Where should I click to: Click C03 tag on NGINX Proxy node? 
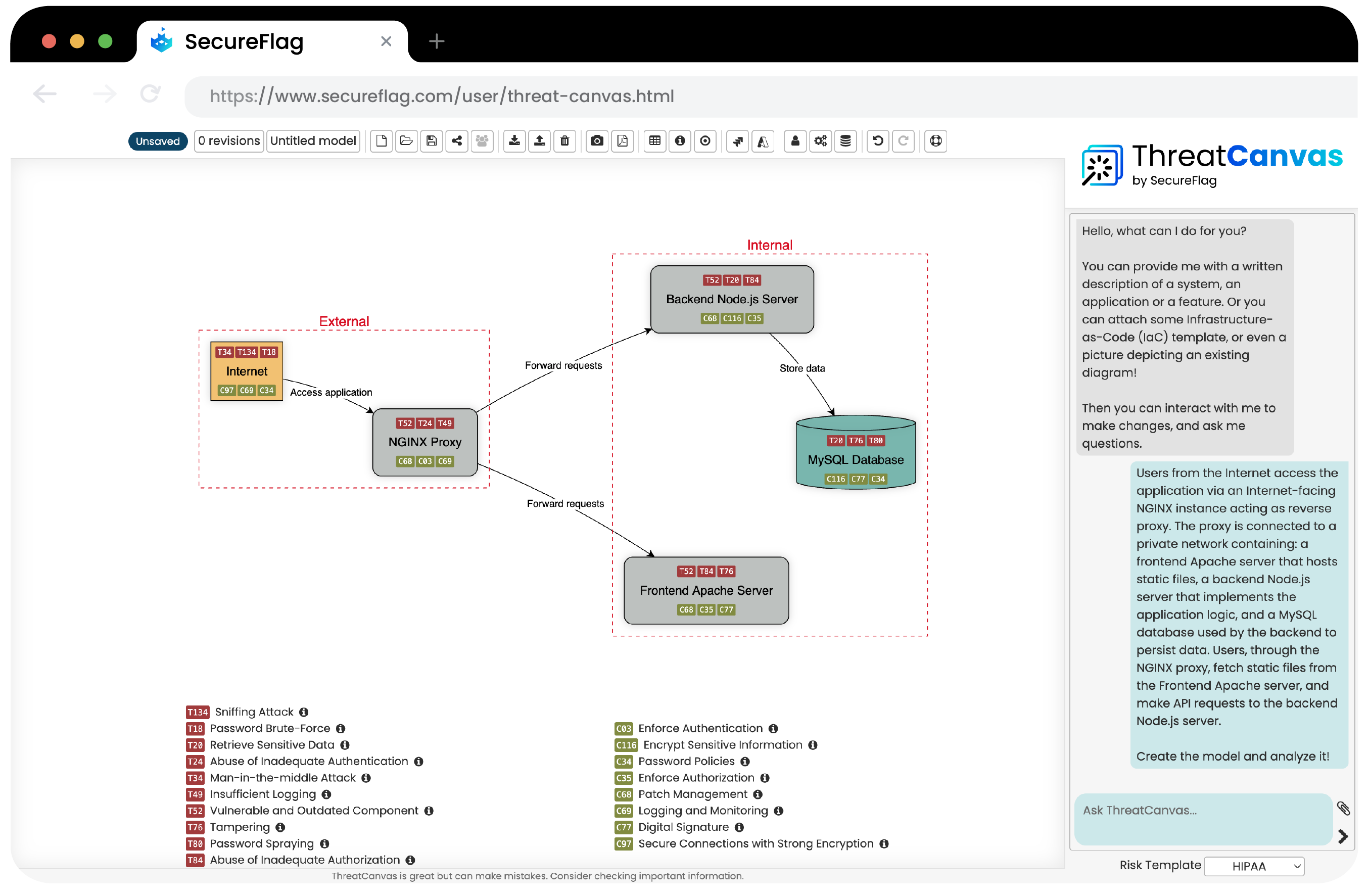pyautogui.click(x=425, y=461)
